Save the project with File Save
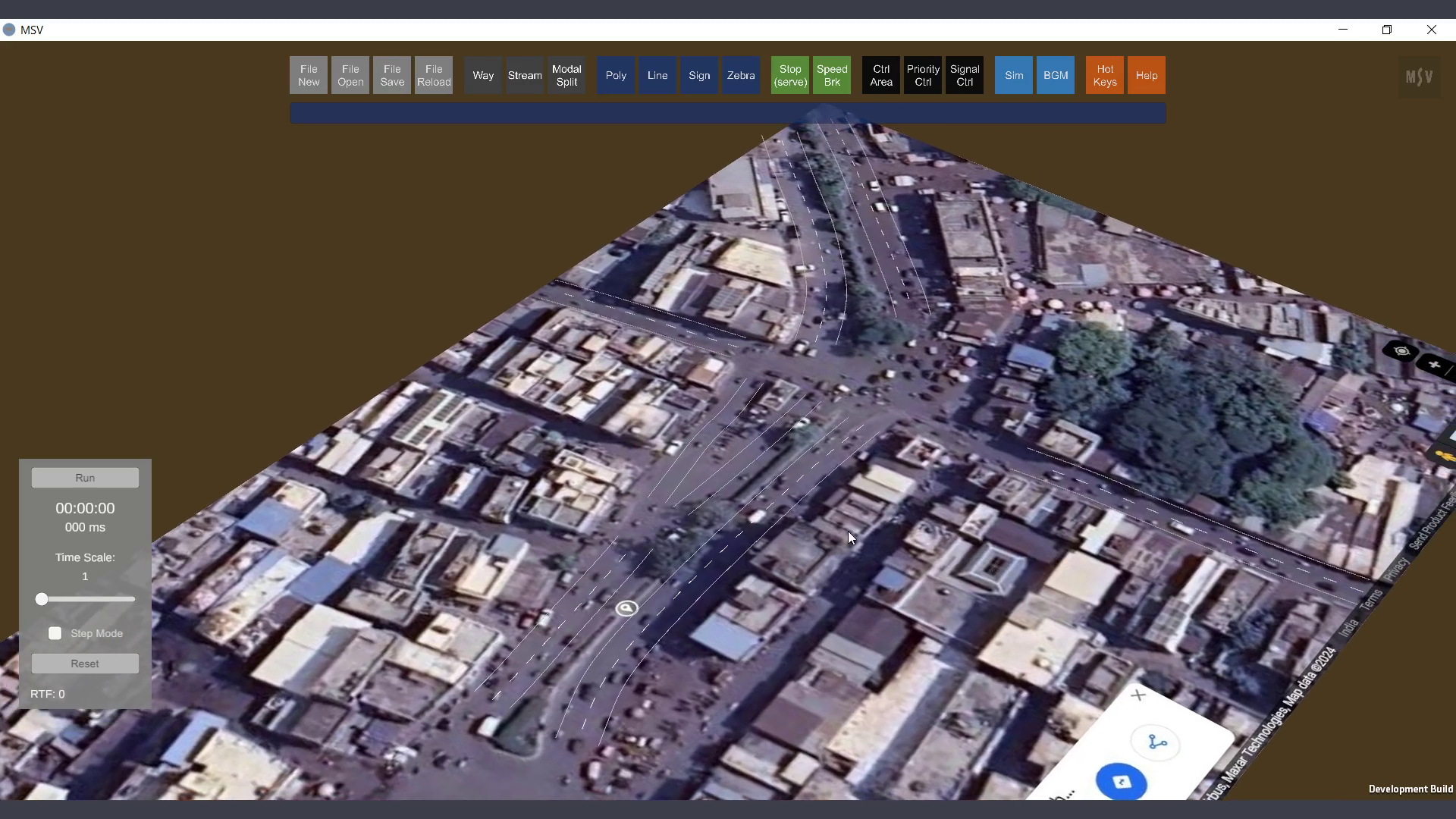 tap(392, 75)
